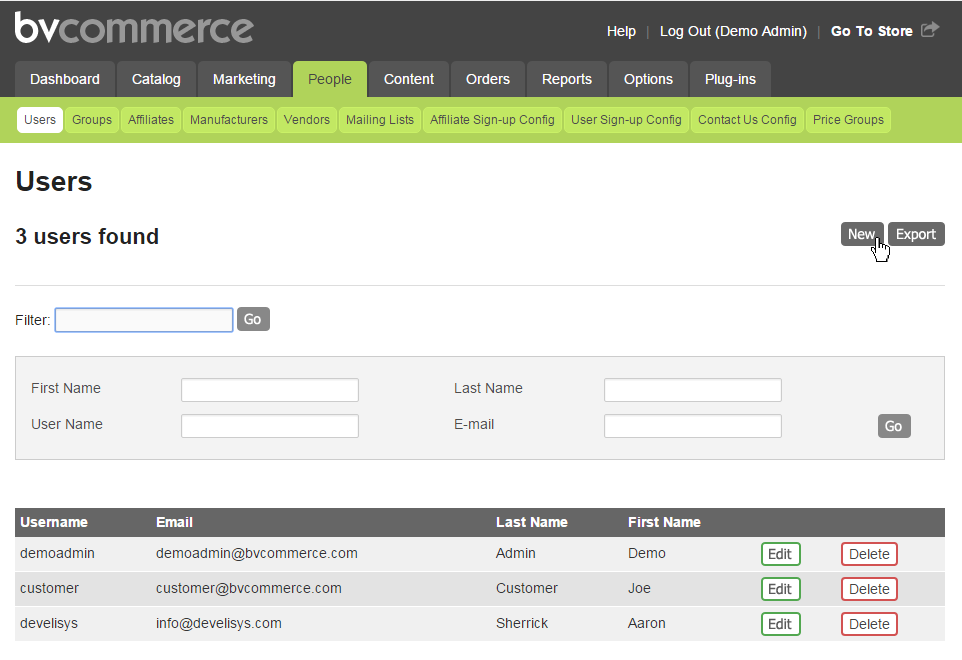Open Affiliate Sign-up Config
The image size is (962, 660).
point(492,119)
